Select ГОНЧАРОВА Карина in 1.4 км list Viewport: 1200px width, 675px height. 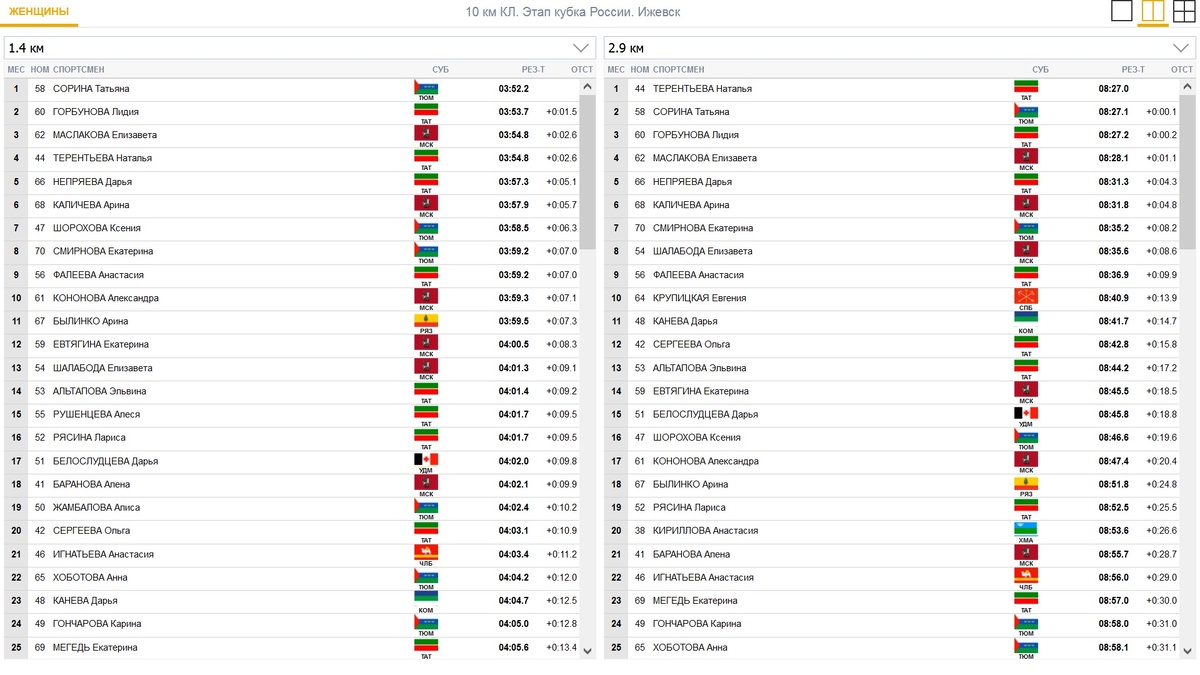click(99, 624)
